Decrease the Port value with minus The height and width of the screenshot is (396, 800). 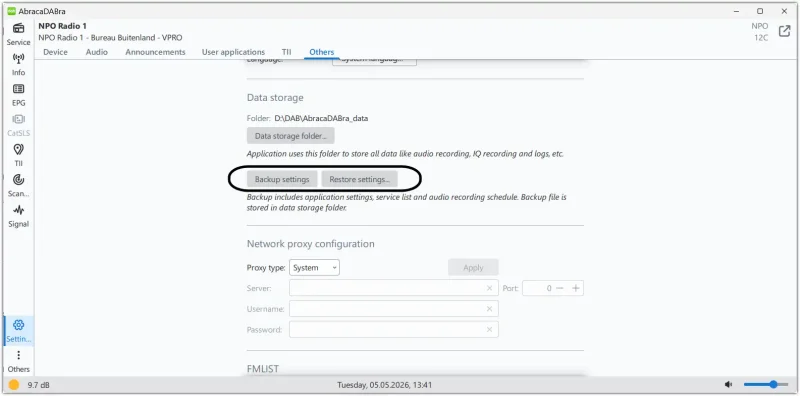click(560, 288)
